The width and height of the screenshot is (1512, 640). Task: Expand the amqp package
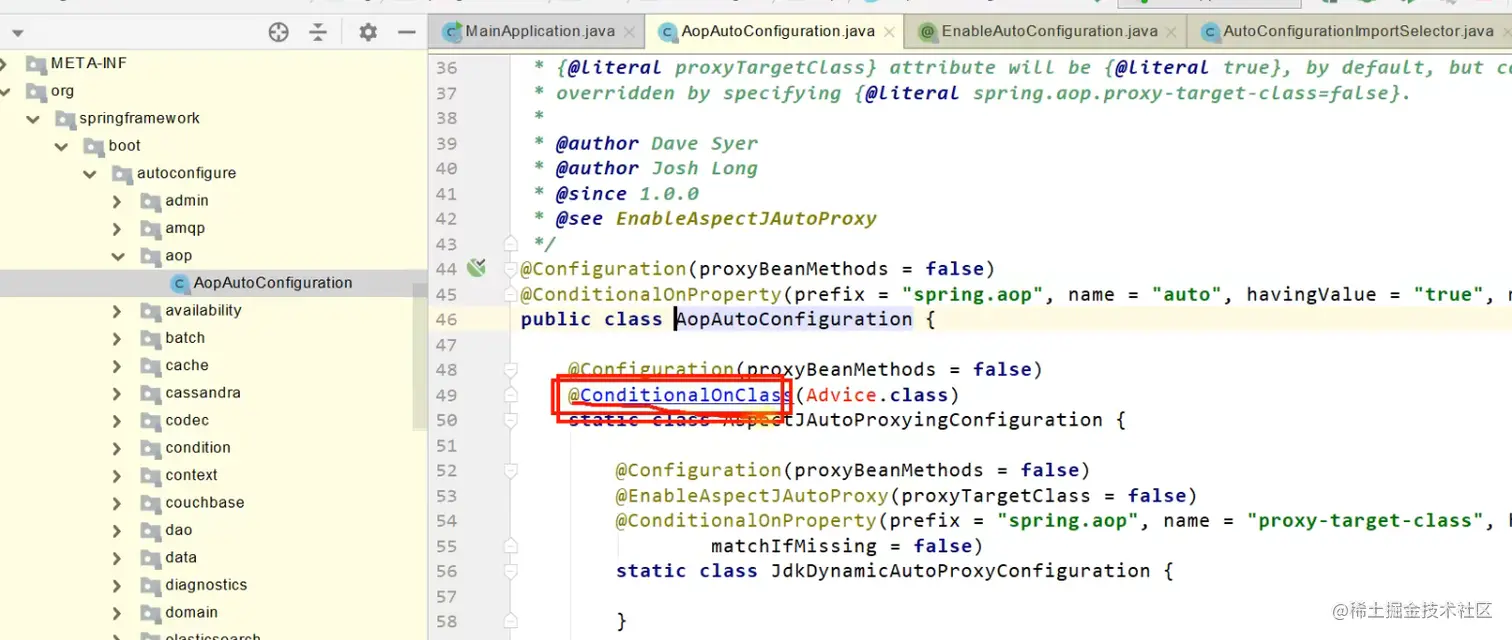coord(117,229)
